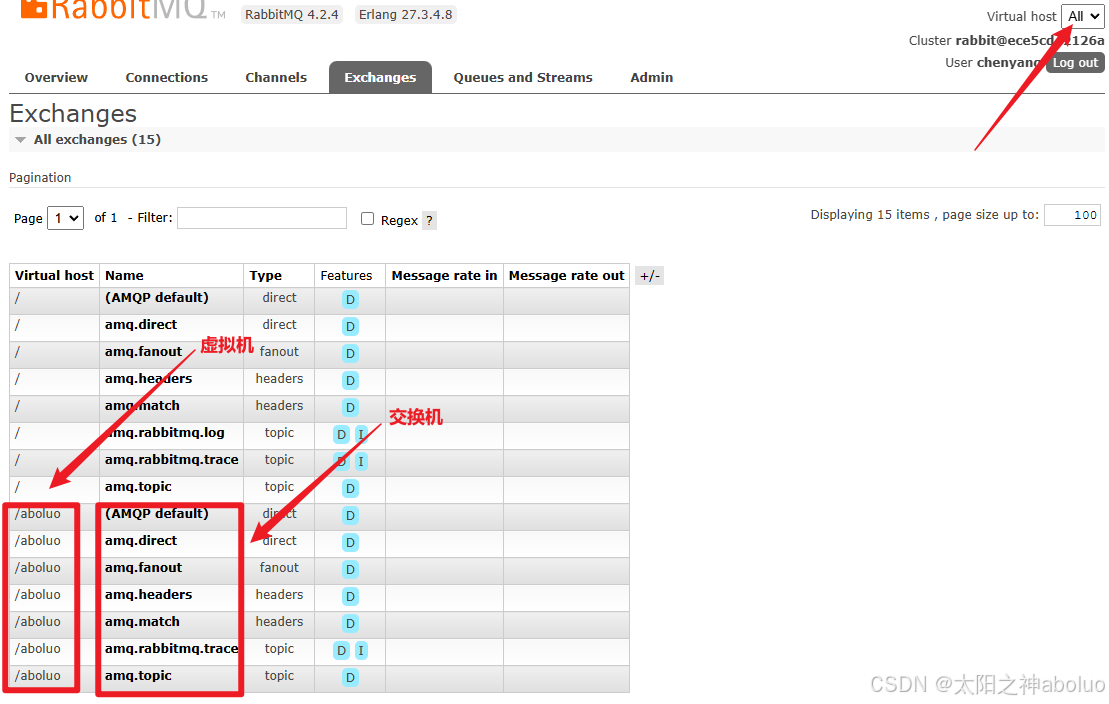Open the Page number dropdown

coord(66,218)
